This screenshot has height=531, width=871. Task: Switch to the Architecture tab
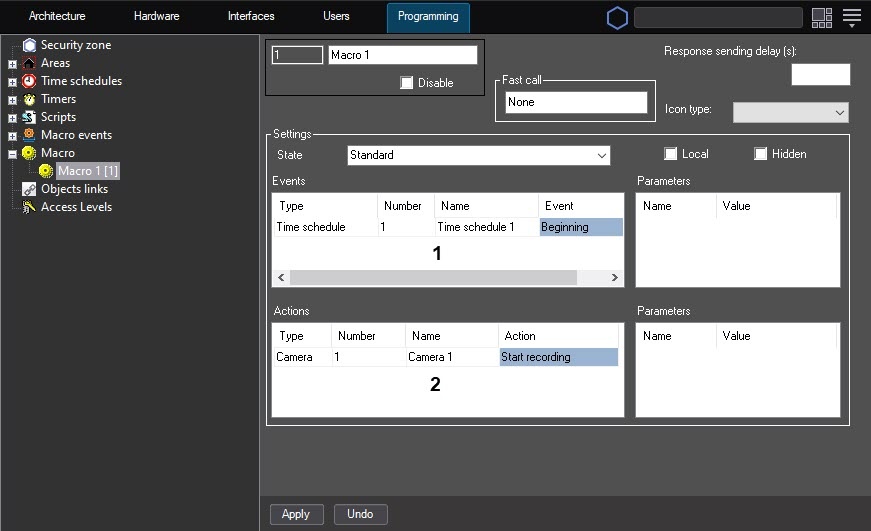(x=57, y=16)
